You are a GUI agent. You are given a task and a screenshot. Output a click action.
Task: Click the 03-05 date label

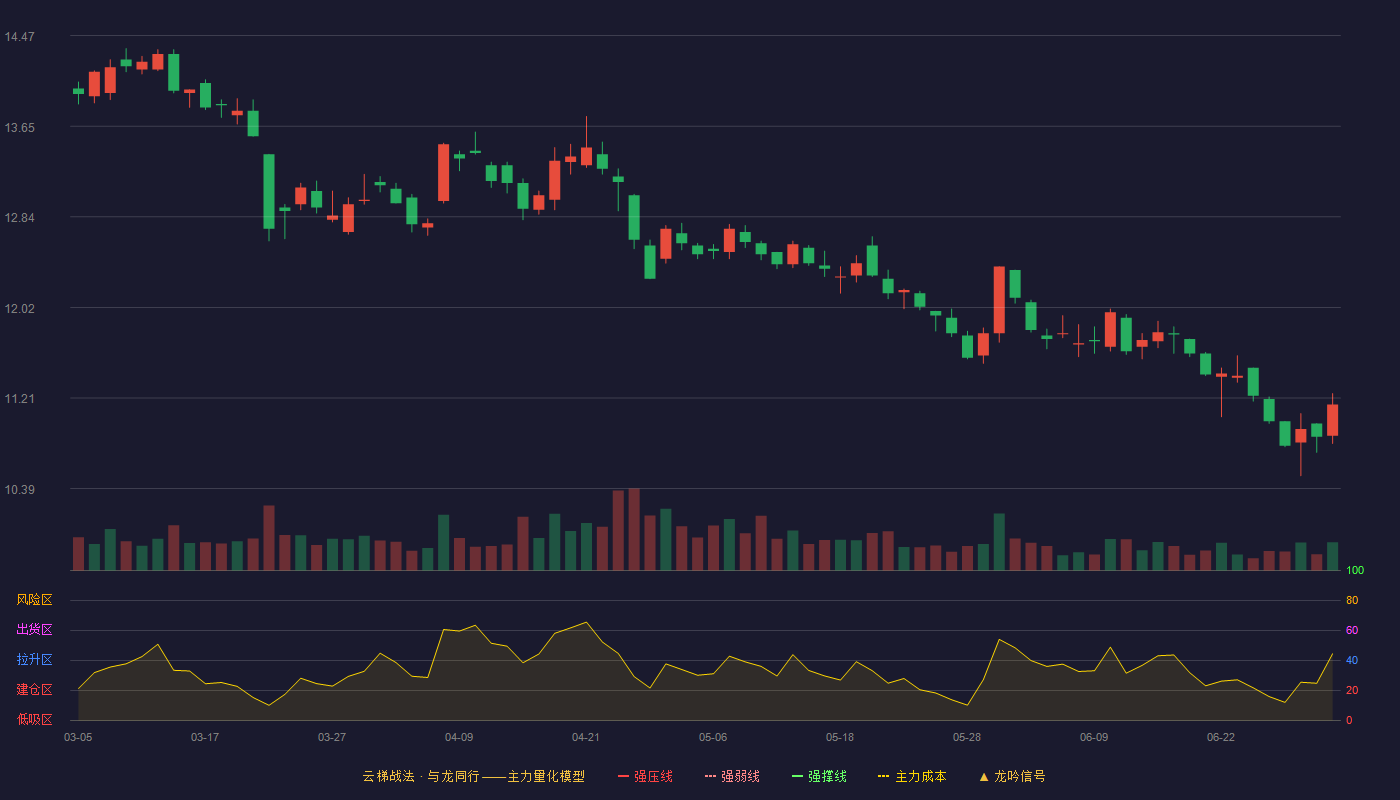pos(78,737)
